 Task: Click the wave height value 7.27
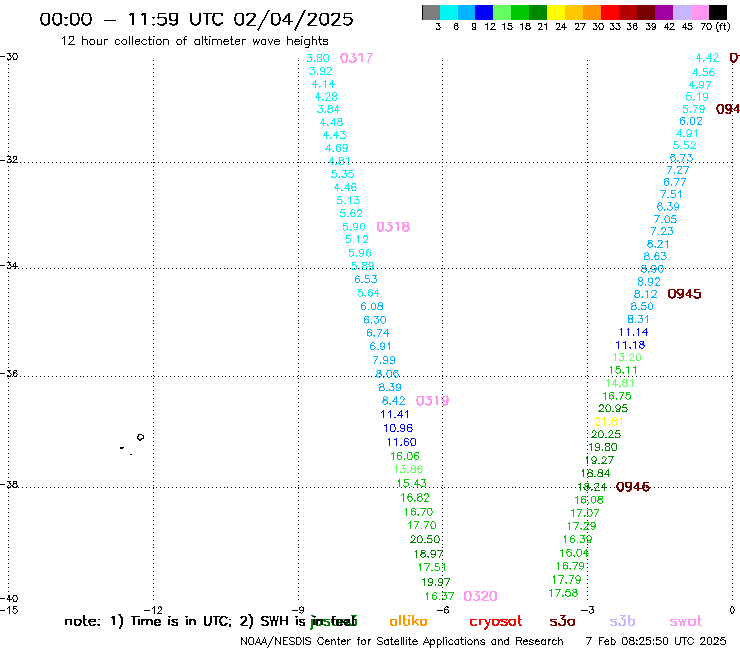click(678, 170)
